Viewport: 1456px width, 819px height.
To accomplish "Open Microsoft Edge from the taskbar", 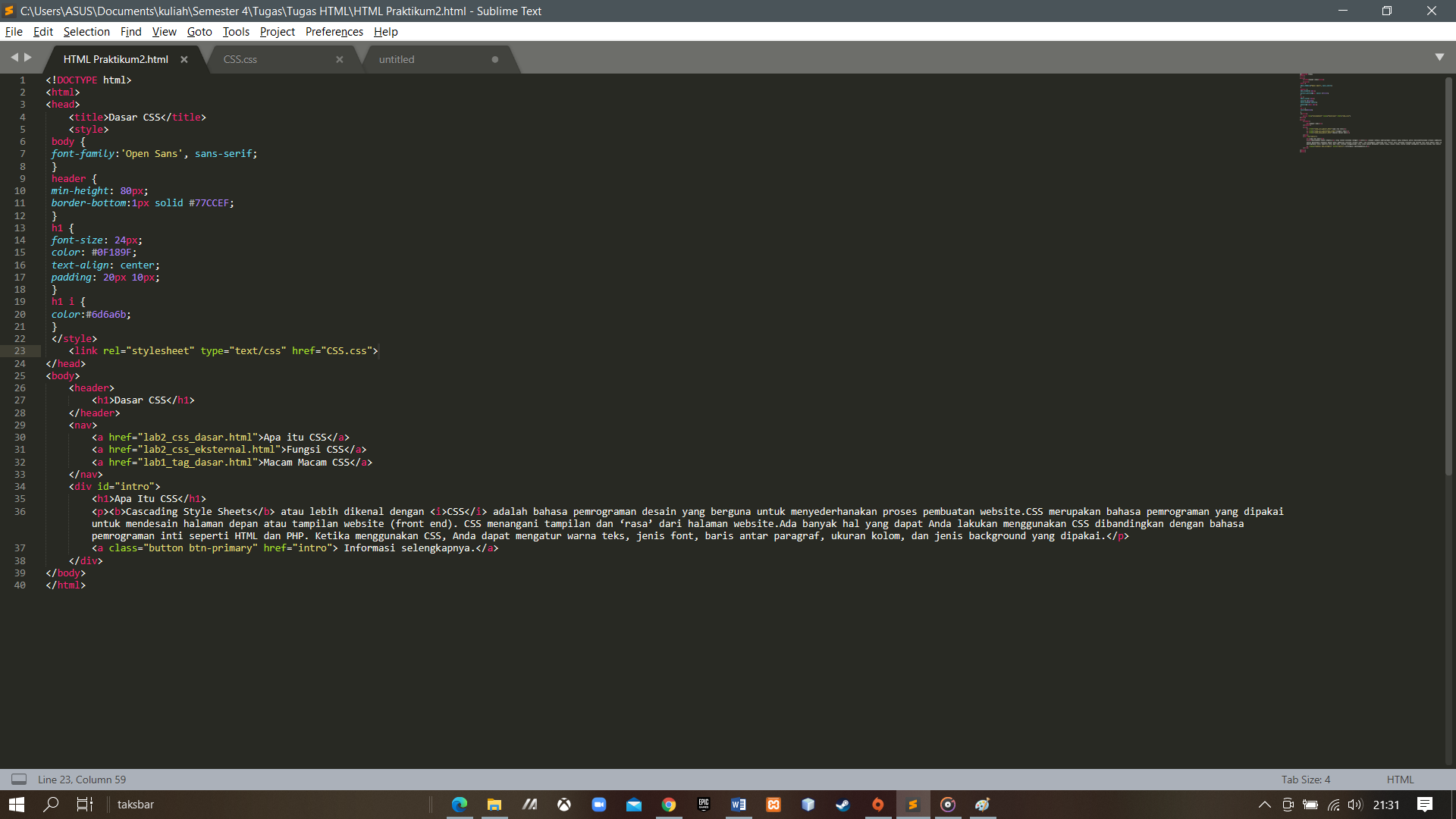I will (460, 805).
